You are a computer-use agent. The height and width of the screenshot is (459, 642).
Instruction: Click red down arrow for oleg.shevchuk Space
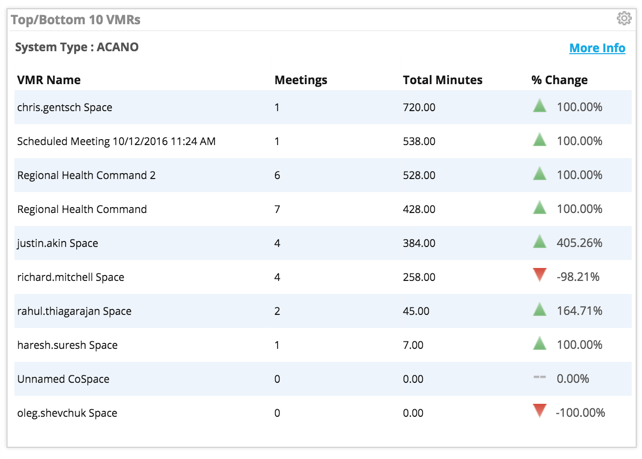(540, 410)
